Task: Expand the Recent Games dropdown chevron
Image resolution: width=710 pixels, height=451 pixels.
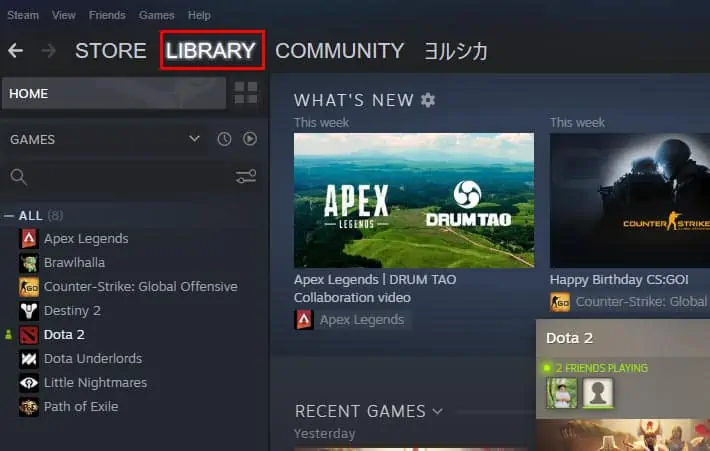Action: [x=437, y=411]
